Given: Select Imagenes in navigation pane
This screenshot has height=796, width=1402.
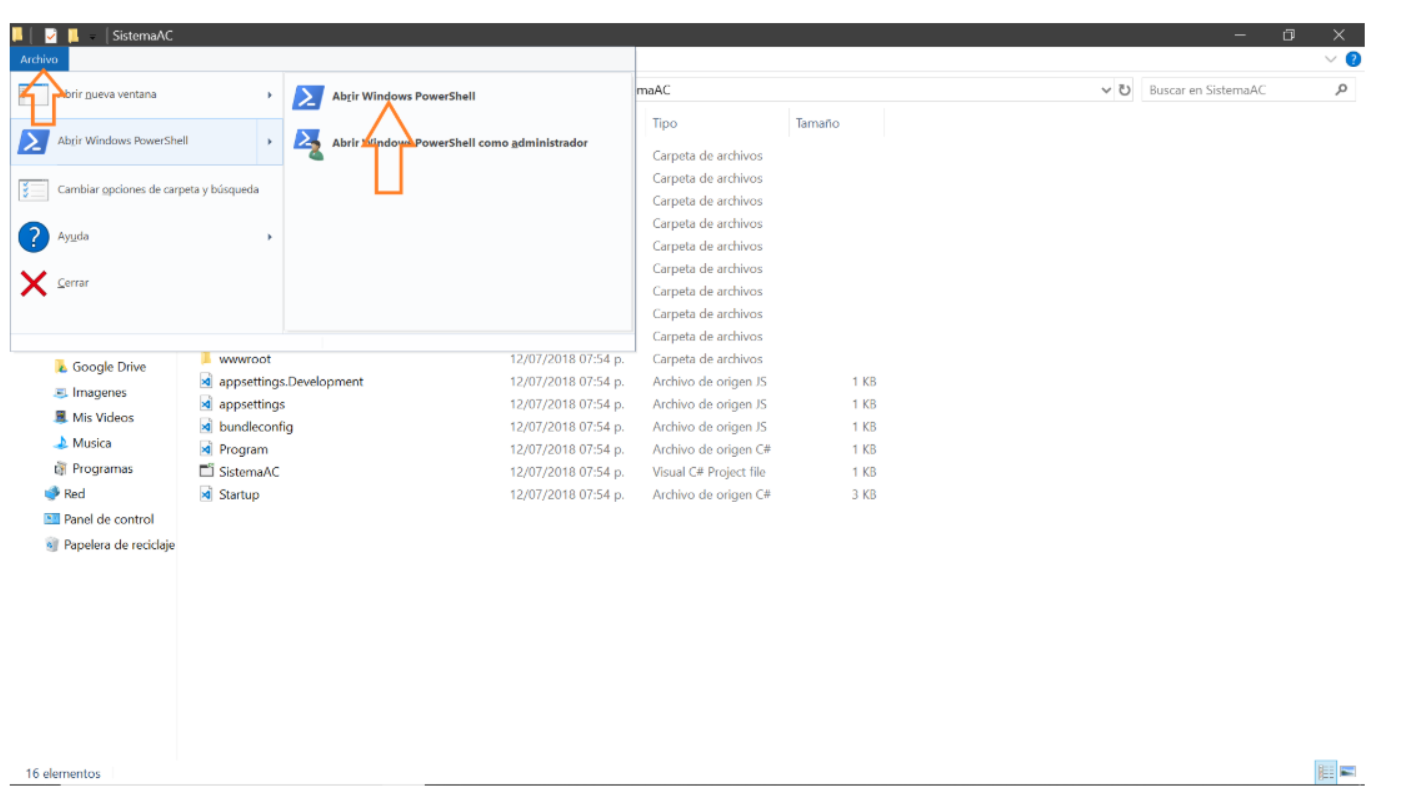Looking at the screenshot, I should coord(99,393).
